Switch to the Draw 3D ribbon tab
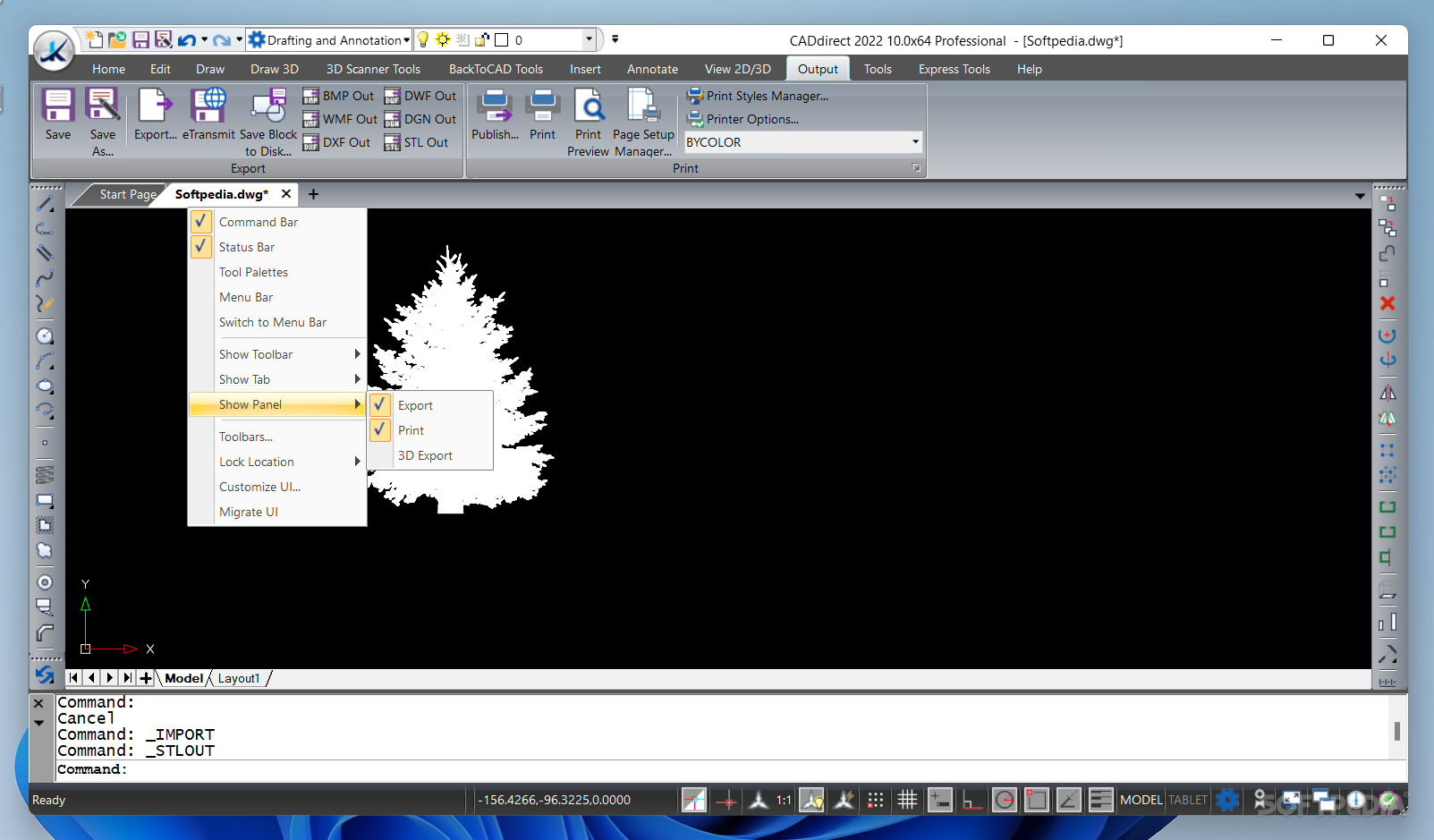The width and height of the screenshot is (1434, 840). click(275, 69)
